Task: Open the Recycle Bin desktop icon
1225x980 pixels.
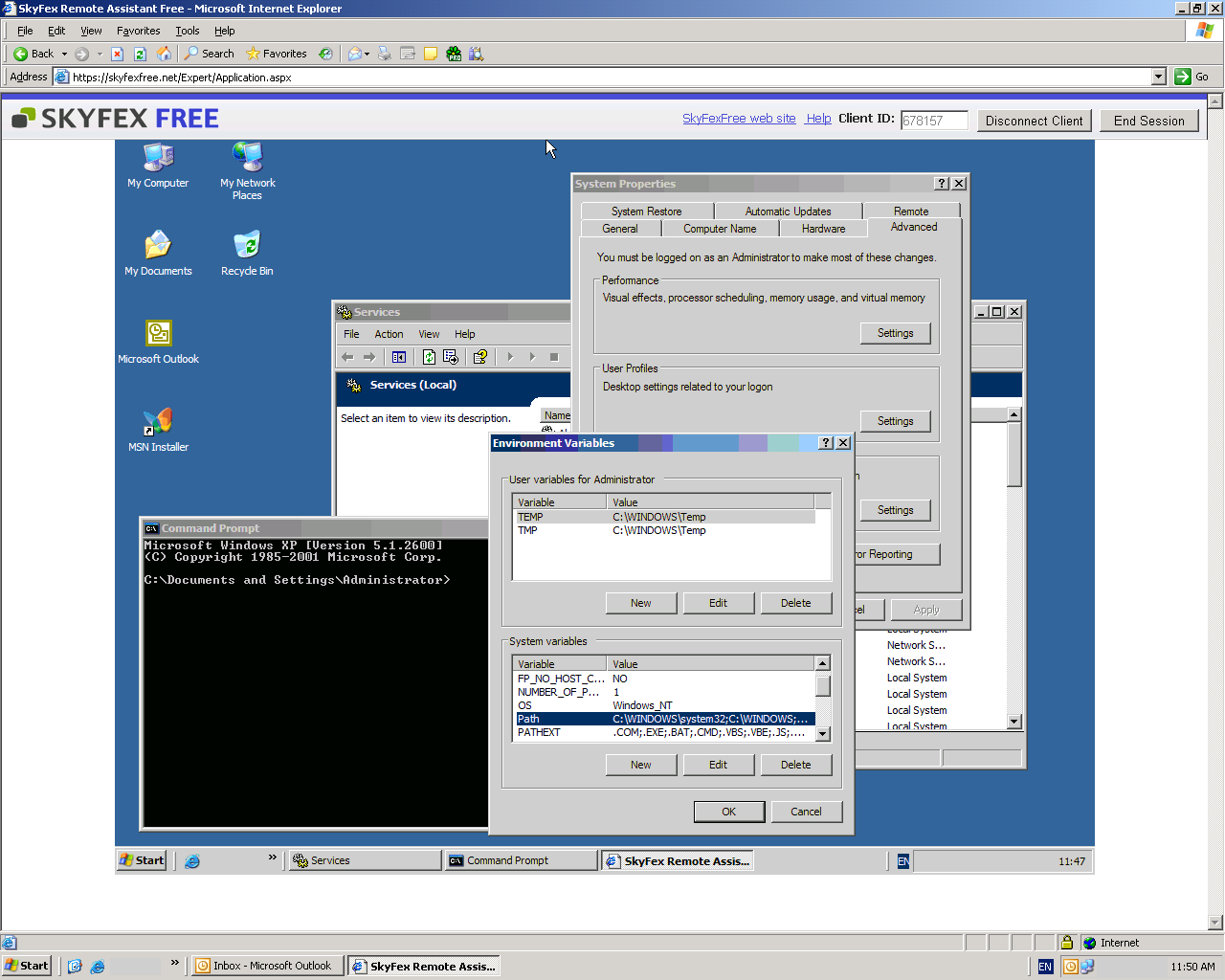Action: tap(247, 245)
